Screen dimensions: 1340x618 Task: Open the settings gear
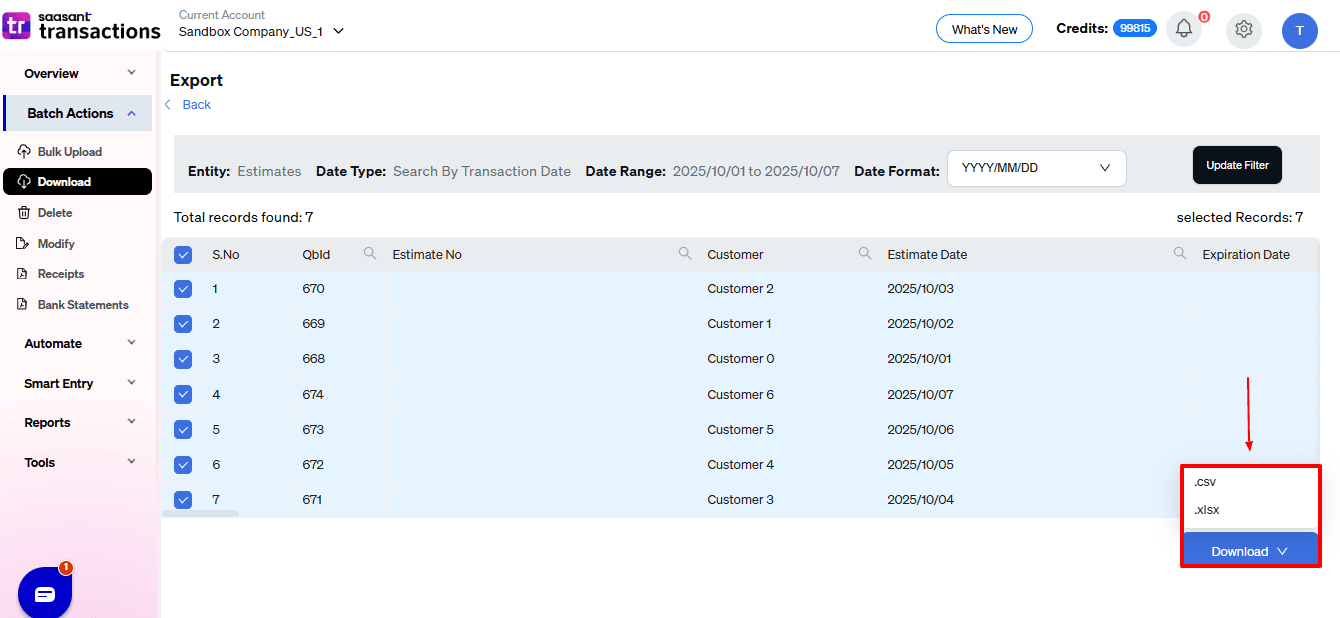(x=1243, y=30)
